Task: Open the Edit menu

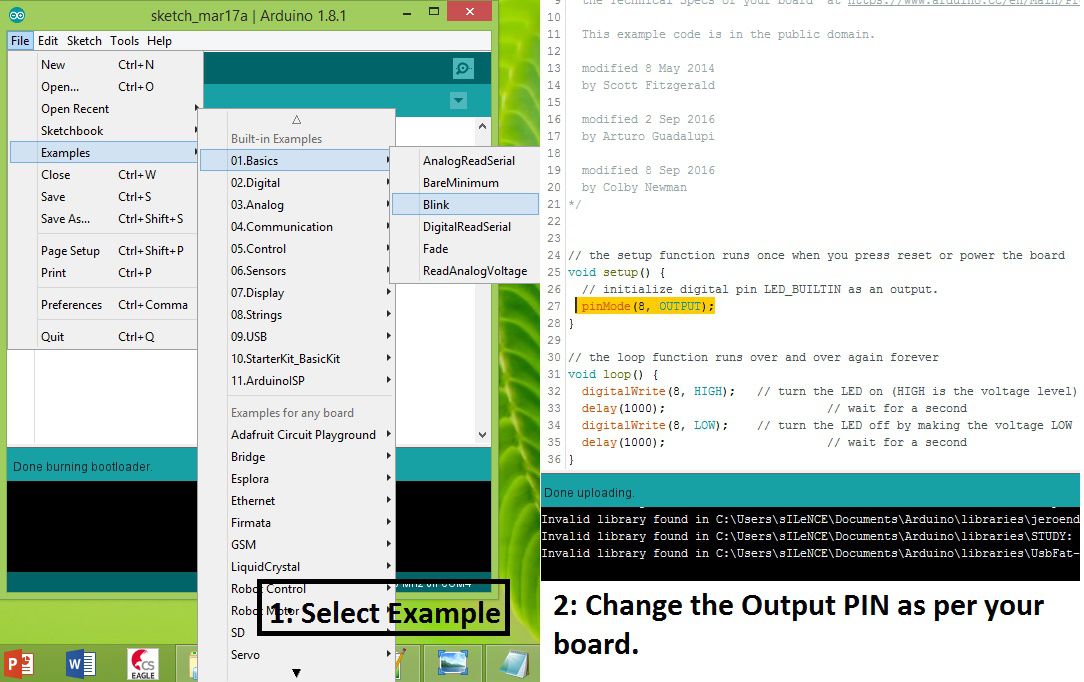Action: click(x=48, y=41)
